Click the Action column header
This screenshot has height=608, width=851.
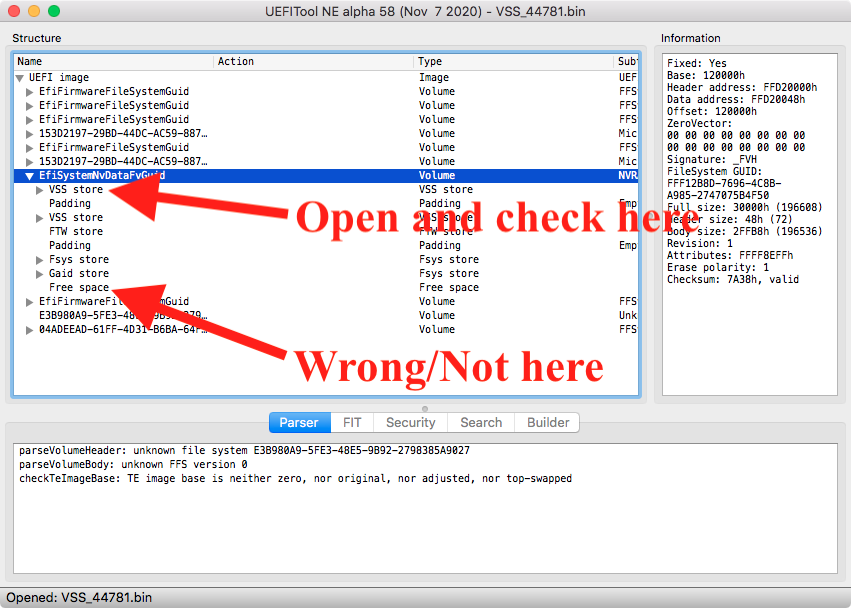point(314,61)
